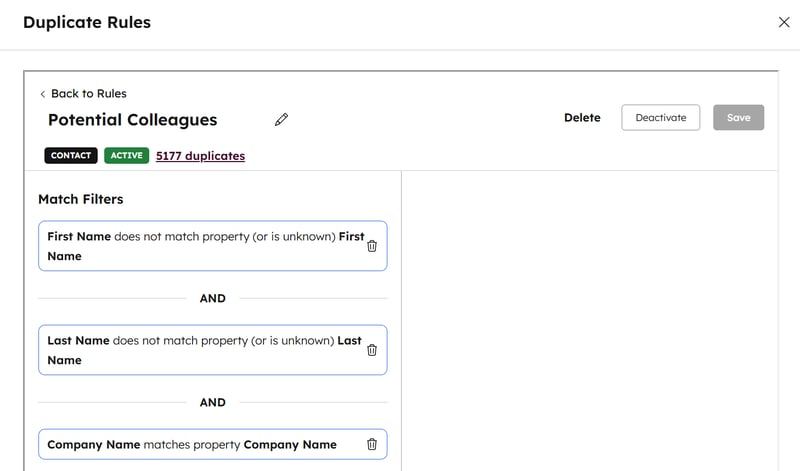Deactivate the Potential Colleagues rule
Image resolution: width=800 pixels, height=471 pixels.
point(661,117)
